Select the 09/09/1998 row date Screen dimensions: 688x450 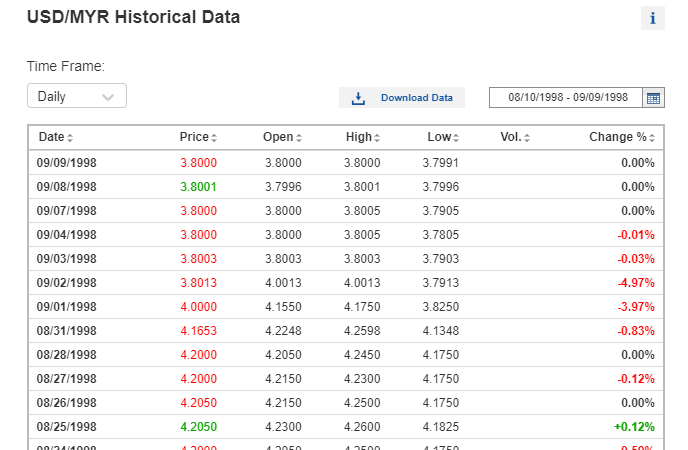coord(67,163)
